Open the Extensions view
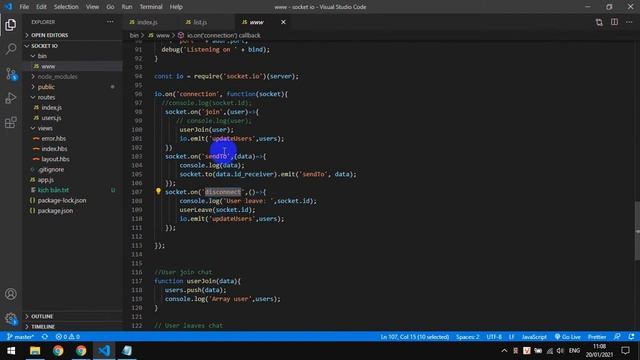 click(11, 122)
